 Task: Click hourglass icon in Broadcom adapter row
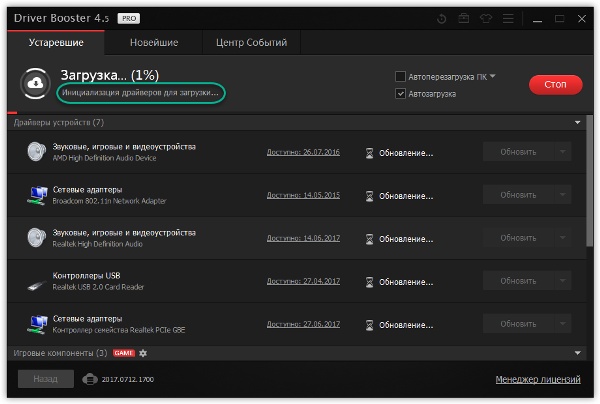pos(369,196)
